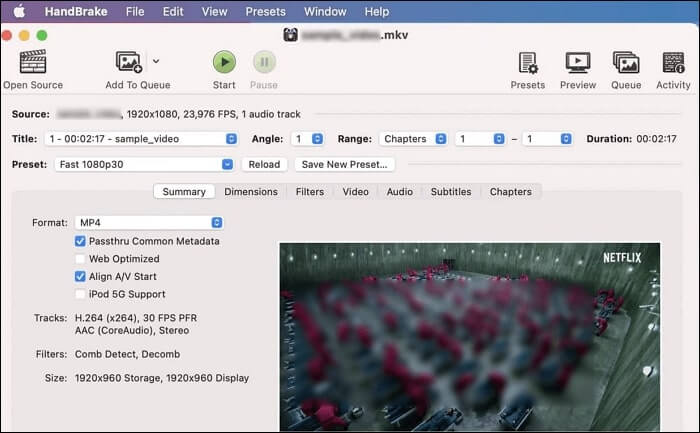700x433 pixels.
Task: Click Save New Preset button
Action: click(x=344, y=164)
